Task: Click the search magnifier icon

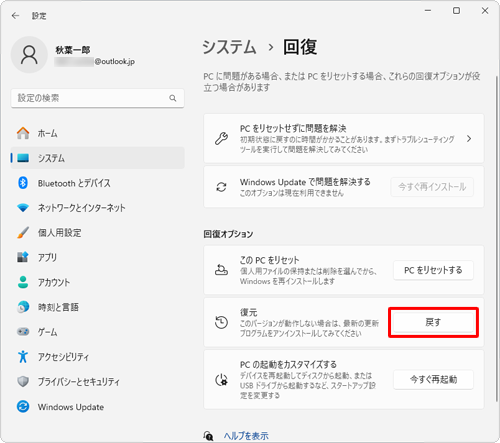Action: tap(173, 98)
